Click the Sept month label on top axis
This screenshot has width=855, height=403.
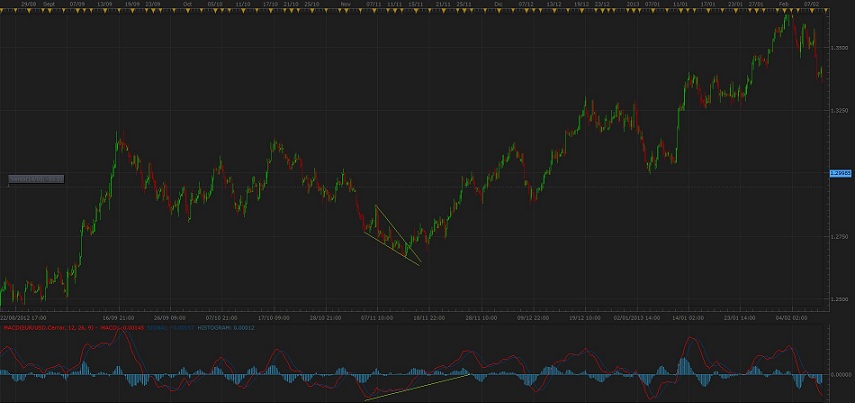click(x=50, y=4)
